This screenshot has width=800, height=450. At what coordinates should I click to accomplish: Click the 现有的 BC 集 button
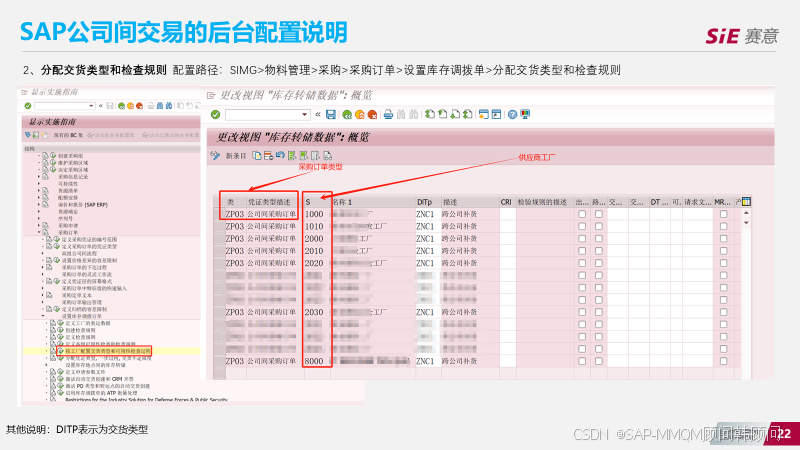(x=68, y=135)
